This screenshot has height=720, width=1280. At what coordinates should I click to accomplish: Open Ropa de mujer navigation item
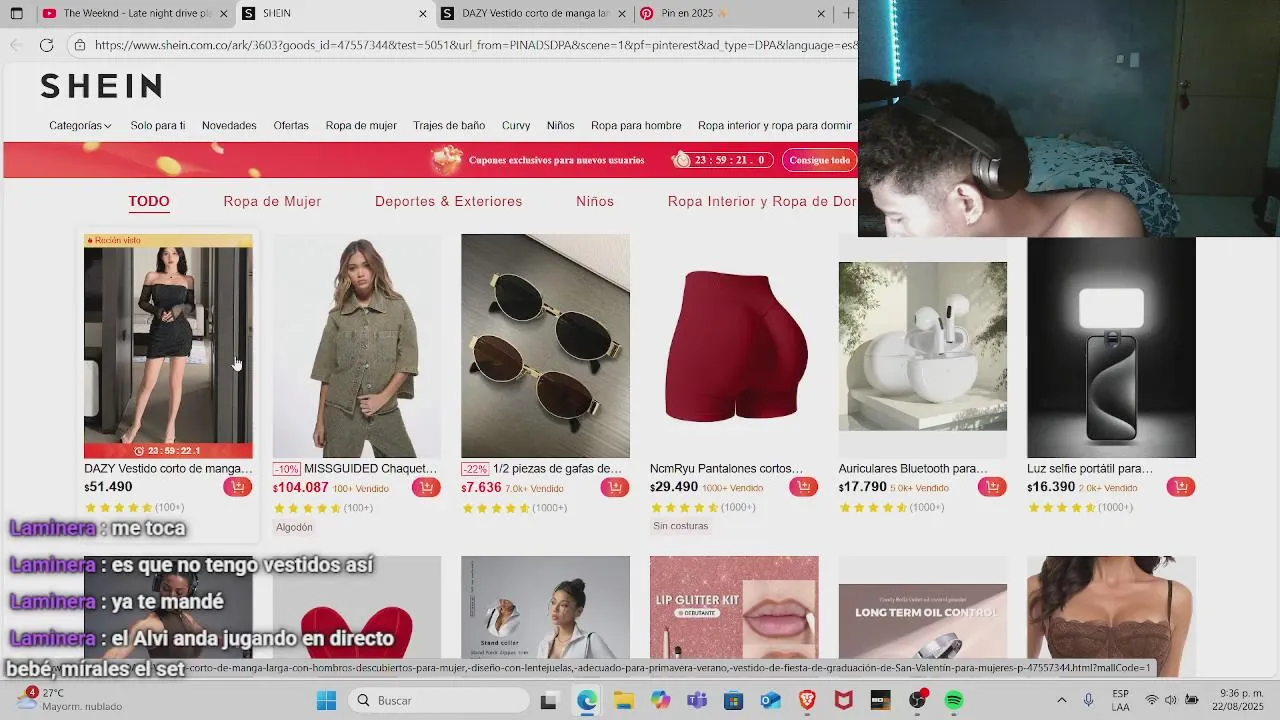tap(361, 125)
